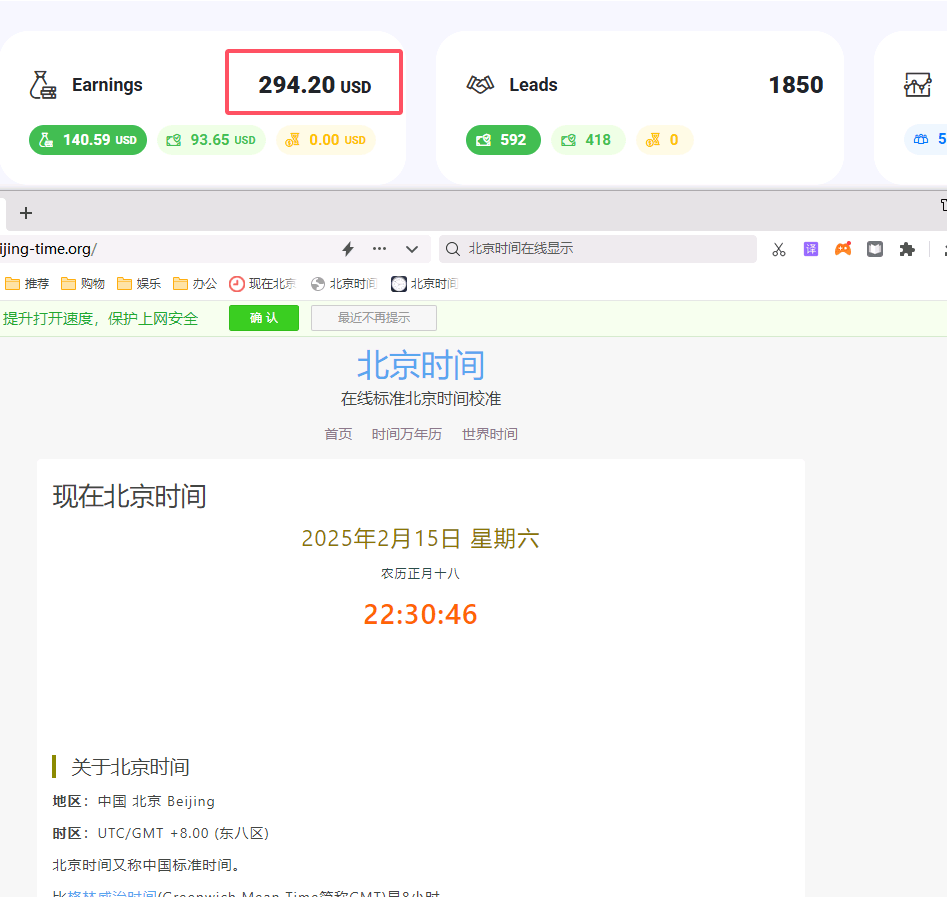Image resolution: width=947 pixels, height=897 pixels.
Task: Click the Leads handshake icon
Action: point(481,85)
